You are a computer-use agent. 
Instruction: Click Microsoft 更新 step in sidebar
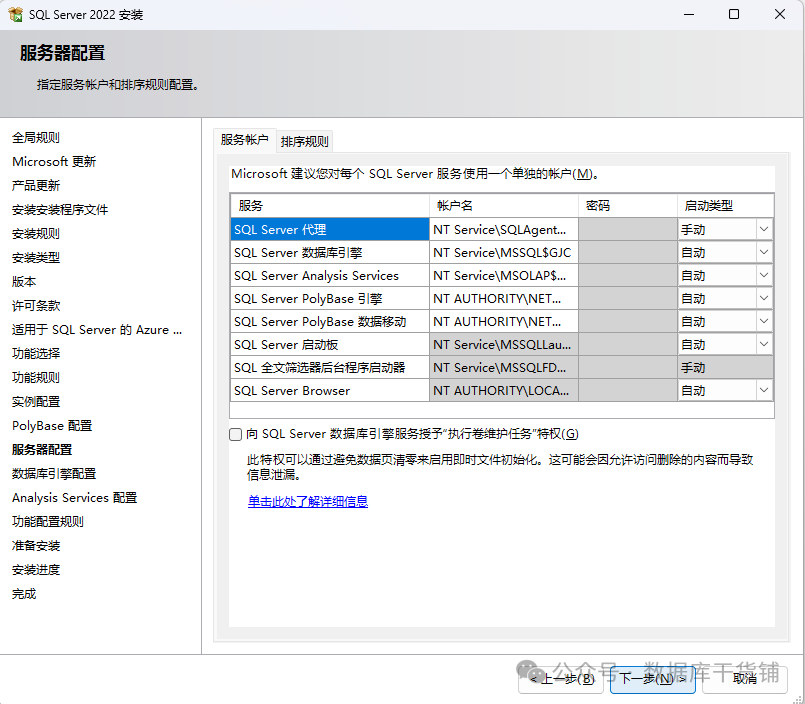click(54, 162)
